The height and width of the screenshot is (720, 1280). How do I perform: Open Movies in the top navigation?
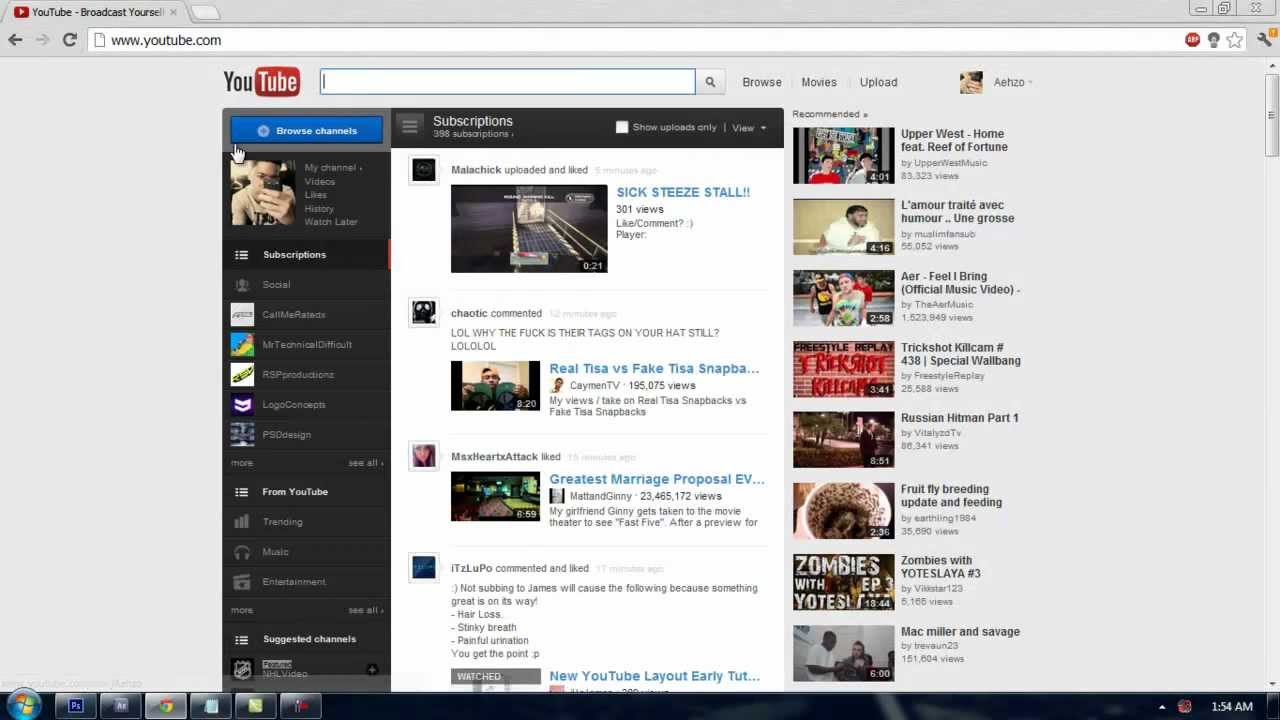point(819,82)
